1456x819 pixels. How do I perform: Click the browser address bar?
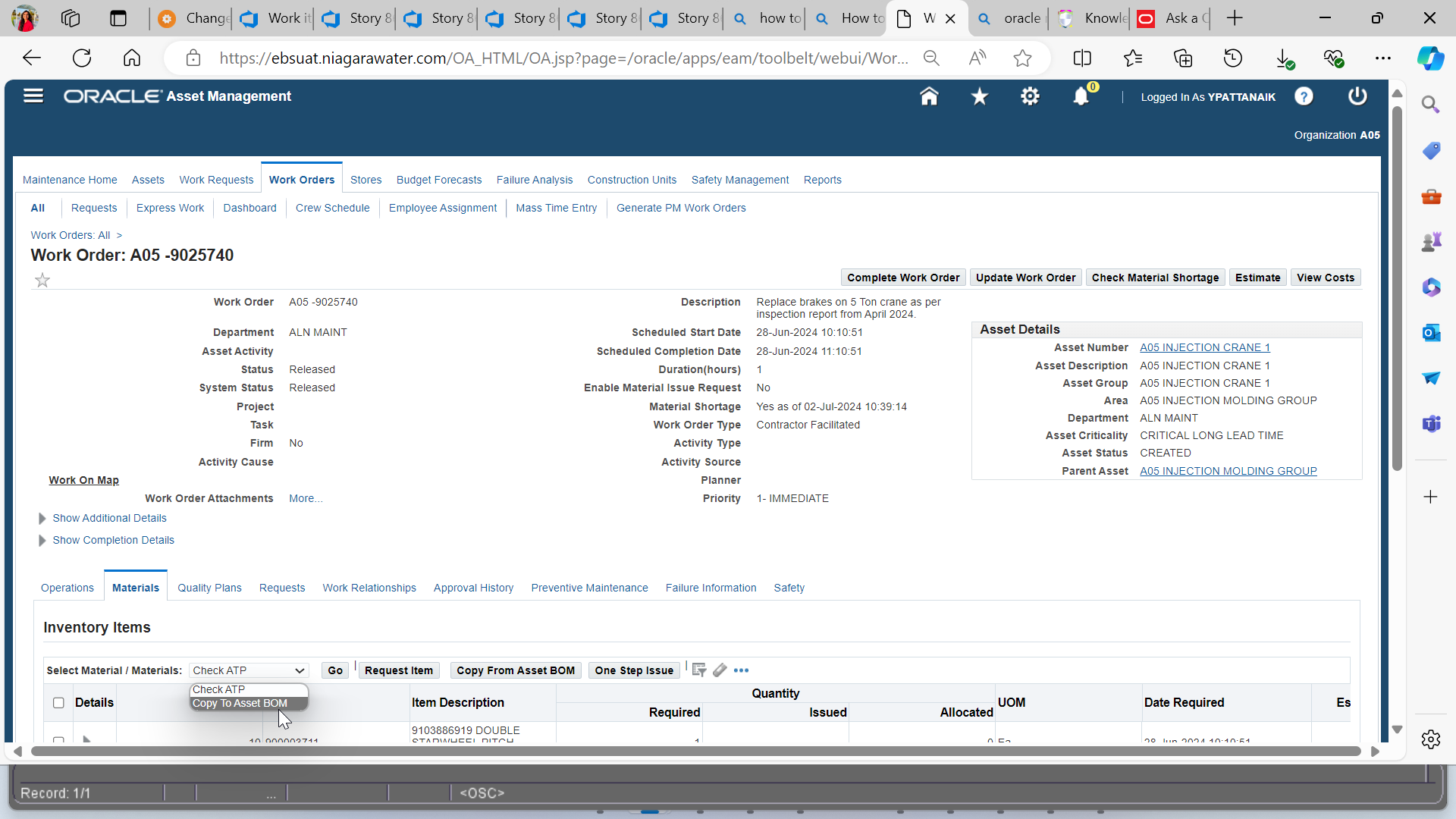[564, 58]
